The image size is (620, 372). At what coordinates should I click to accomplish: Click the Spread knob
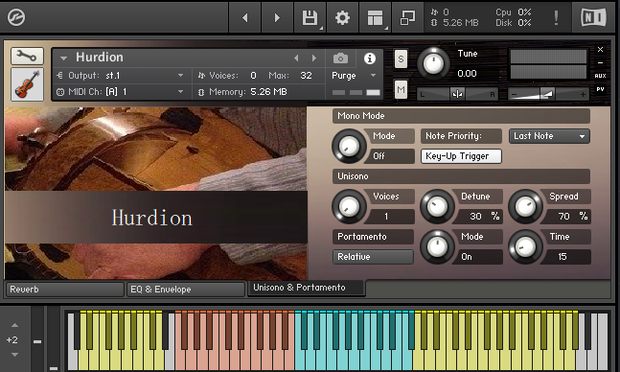coord(525,206)
